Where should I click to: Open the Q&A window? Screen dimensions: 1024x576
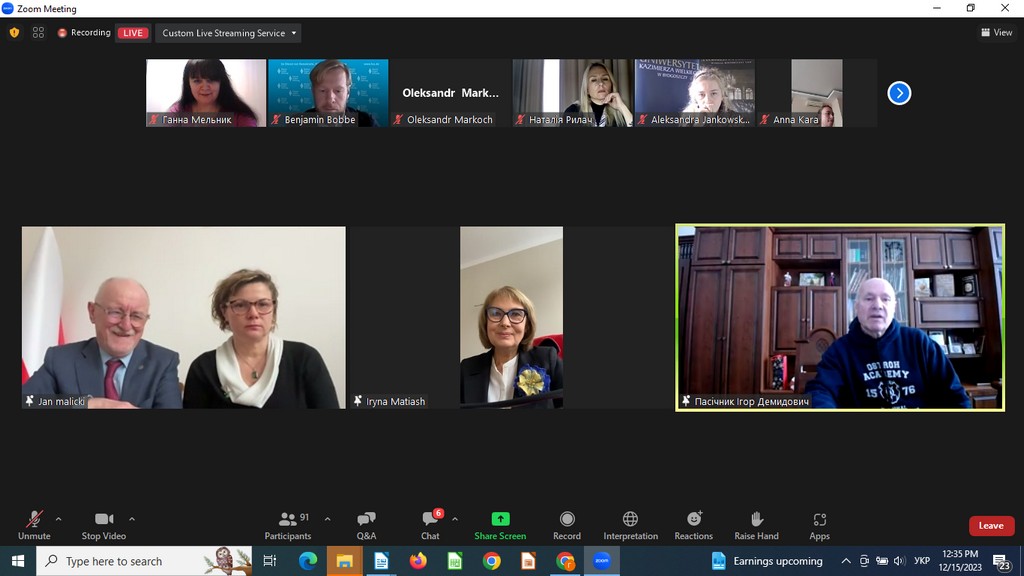(366, 524)
